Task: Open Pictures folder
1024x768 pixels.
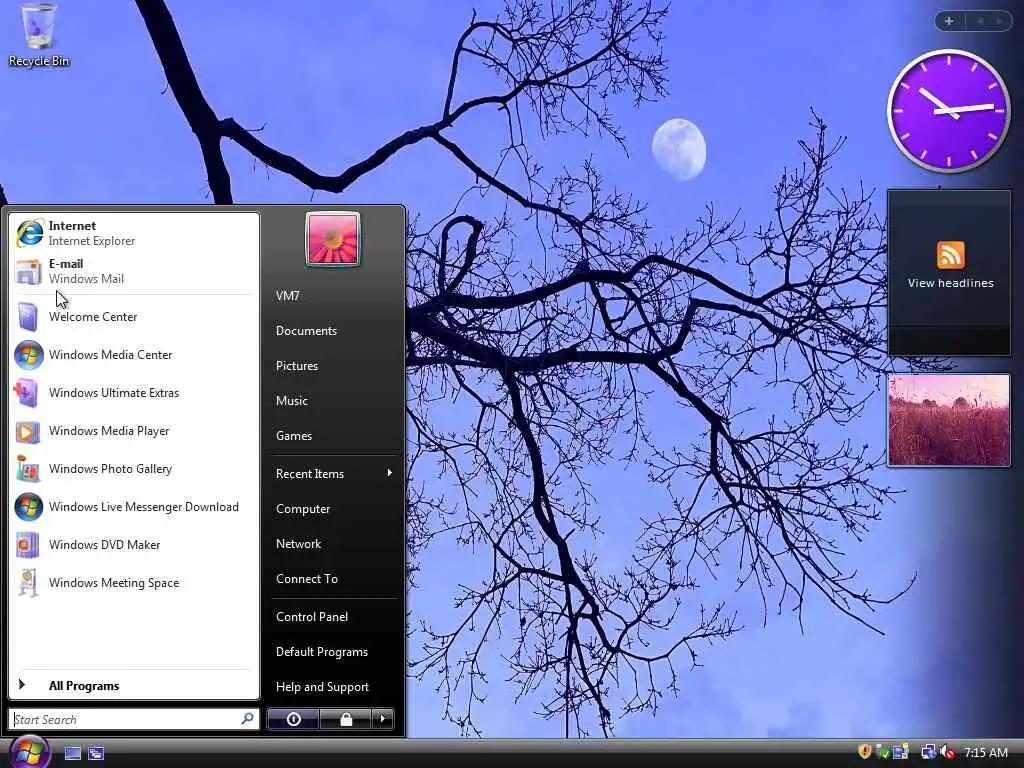Action: tap(334, 366)
